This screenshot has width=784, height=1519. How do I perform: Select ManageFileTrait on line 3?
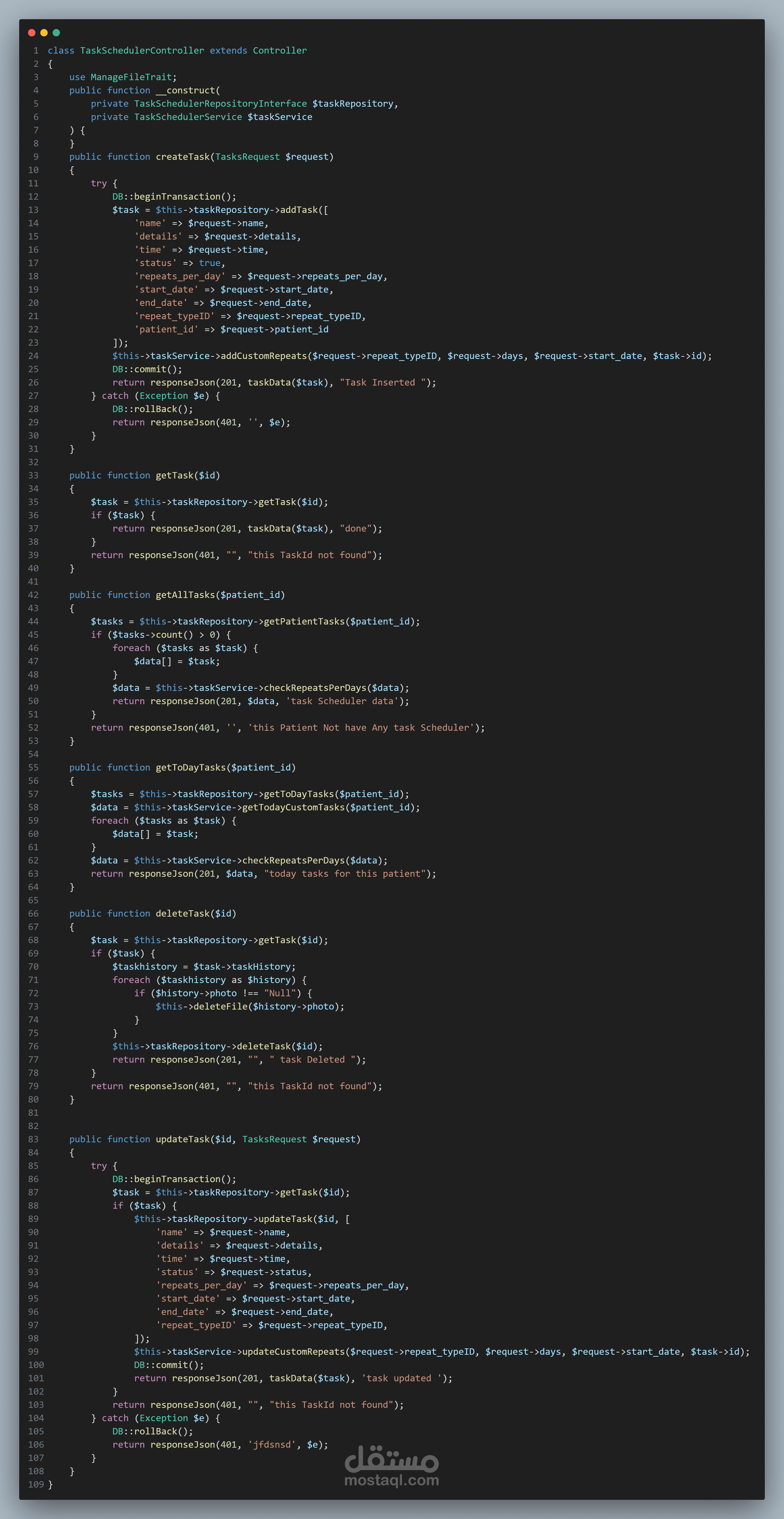point(131,77)
